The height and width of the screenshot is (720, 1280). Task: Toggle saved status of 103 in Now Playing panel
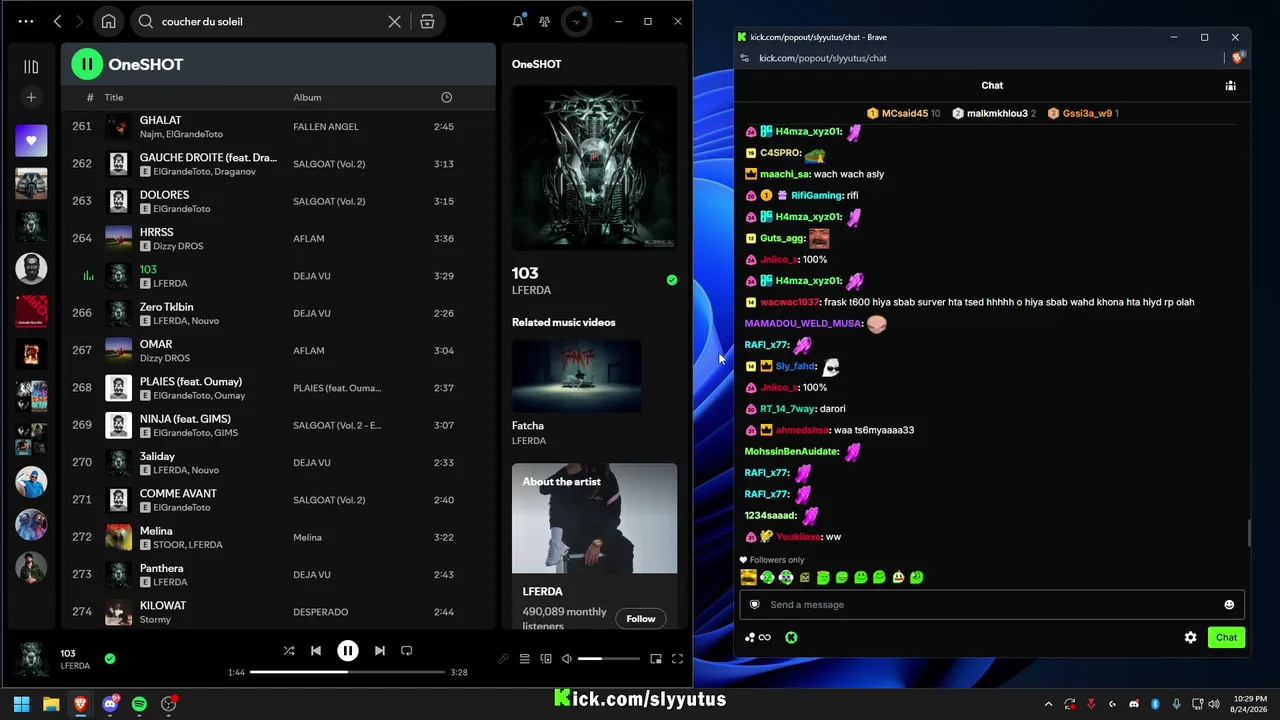pos(672,280)
